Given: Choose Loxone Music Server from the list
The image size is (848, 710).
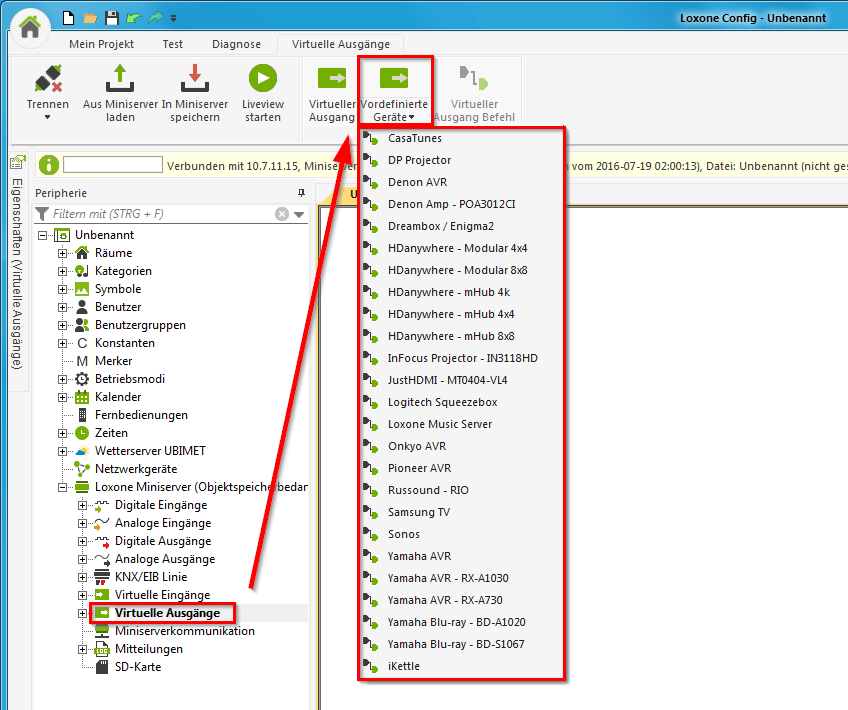Looking at the screenshot, I should point(440,424).
